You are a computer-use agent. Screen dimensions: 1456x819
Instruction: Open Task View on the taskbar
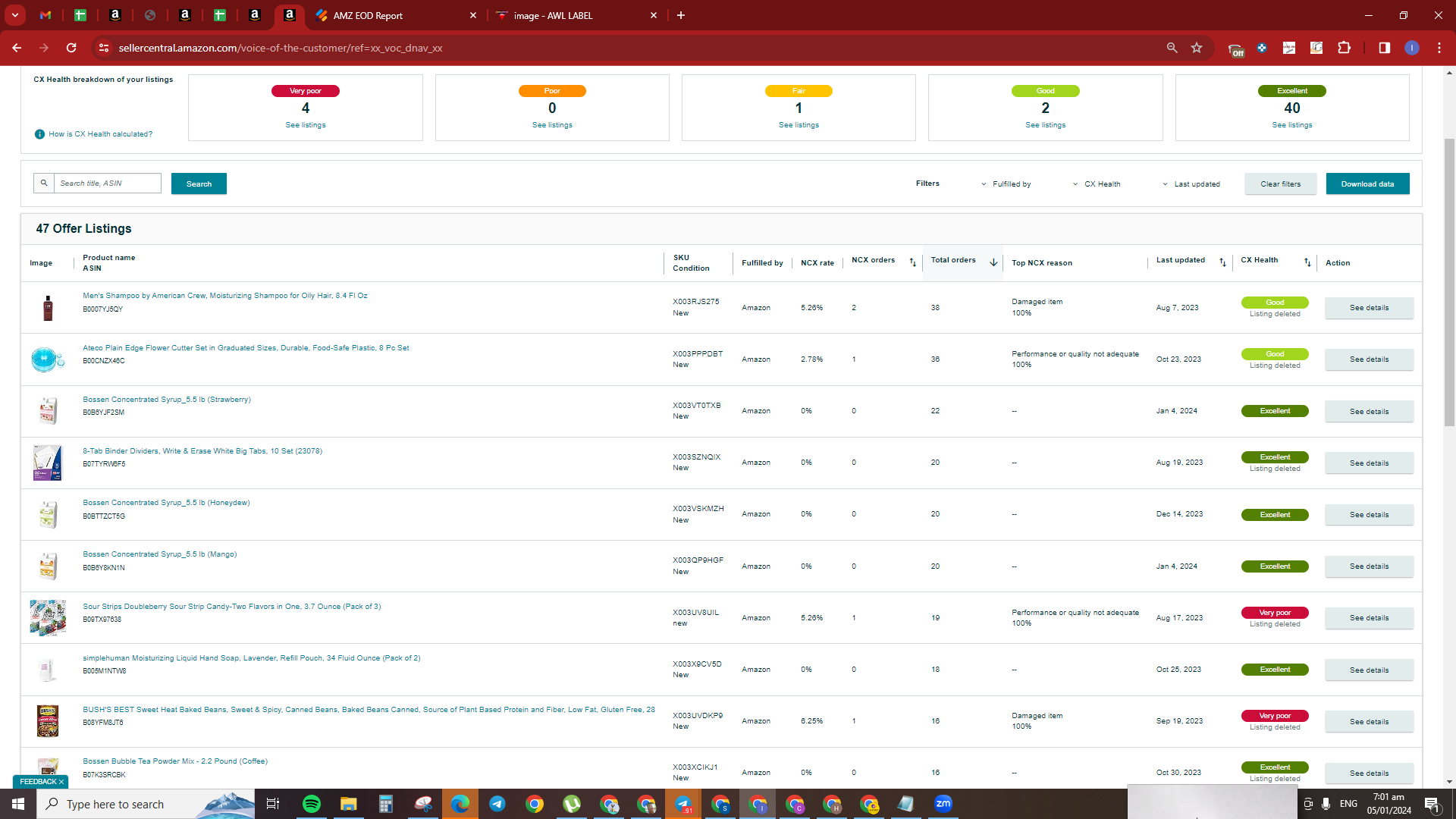[x=273, y=804]
